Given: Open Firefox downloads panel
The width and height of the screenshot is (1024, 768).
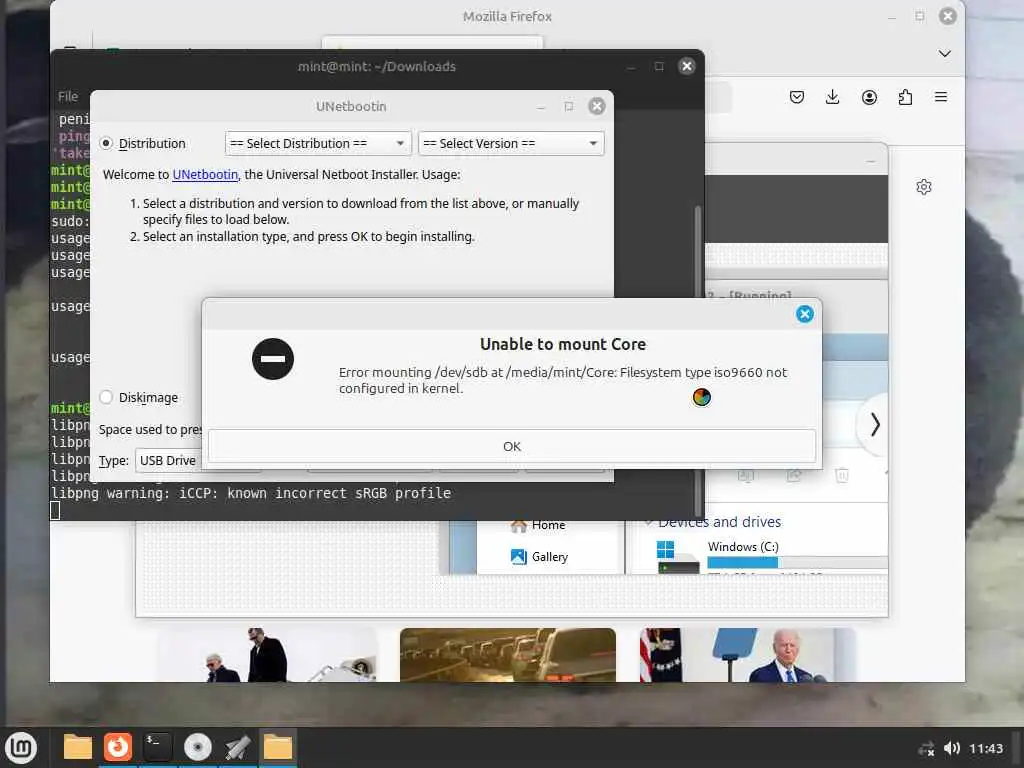Looking at the screenshot, I should [833, 97].
